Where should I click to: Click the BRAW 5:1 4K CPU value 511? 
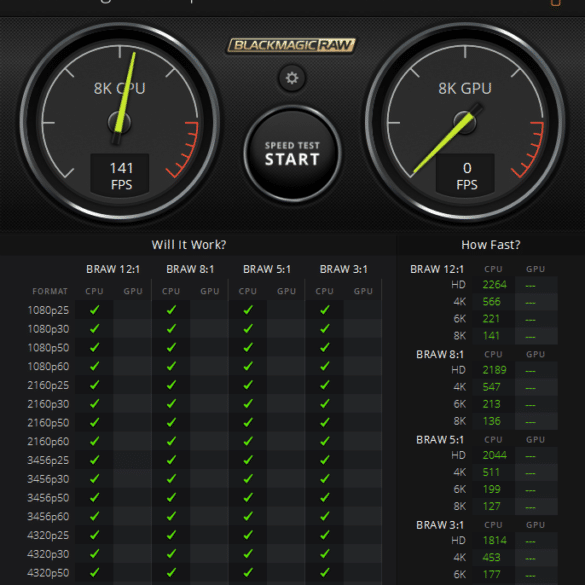(x=491, y=472)
